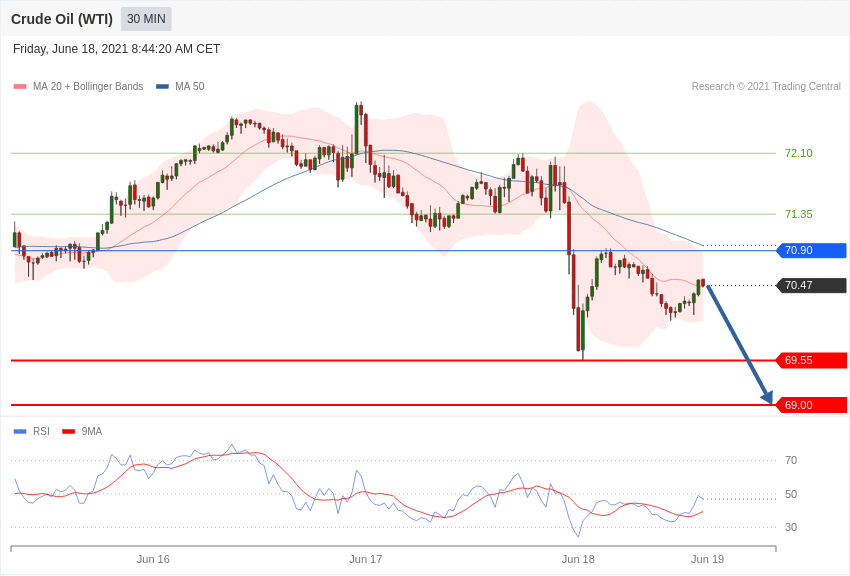Click the RSI 50 level label
The image size is (850, 576).
tap(791, 494)
